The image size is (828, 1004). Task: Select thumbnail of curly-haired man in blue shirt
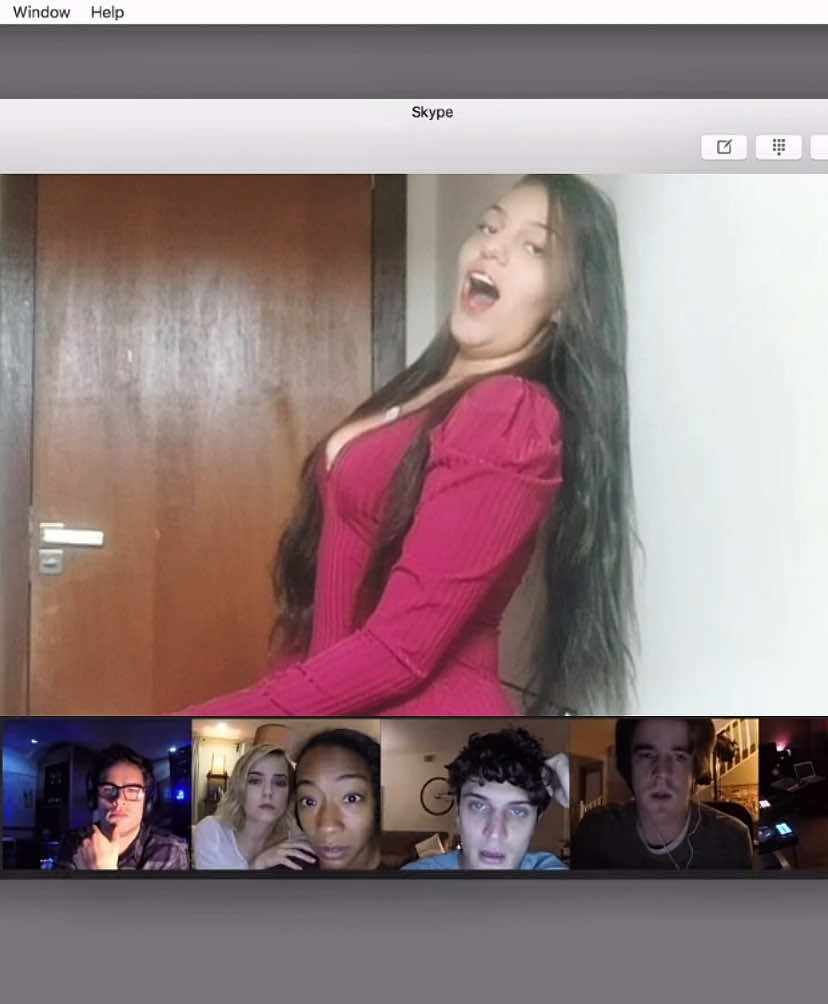click(475, 793)
